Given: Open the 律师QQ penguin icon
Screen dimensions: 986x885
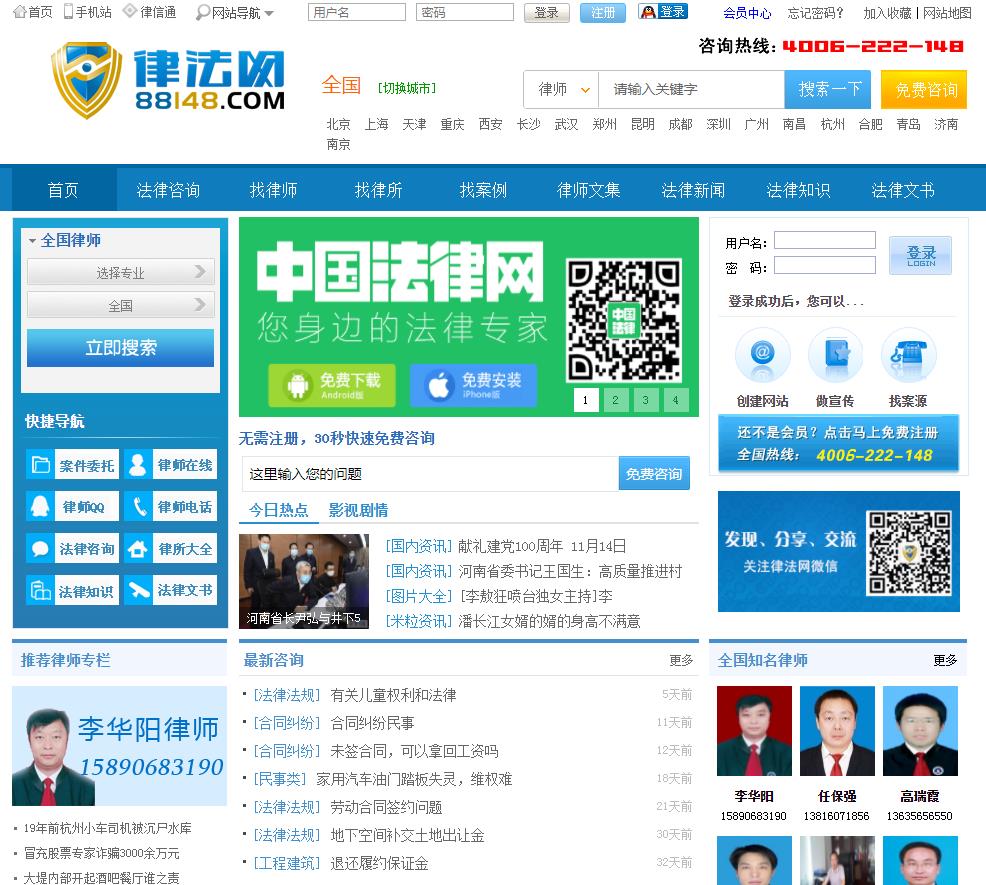Looking at the screenshot, I should [41, 506].
